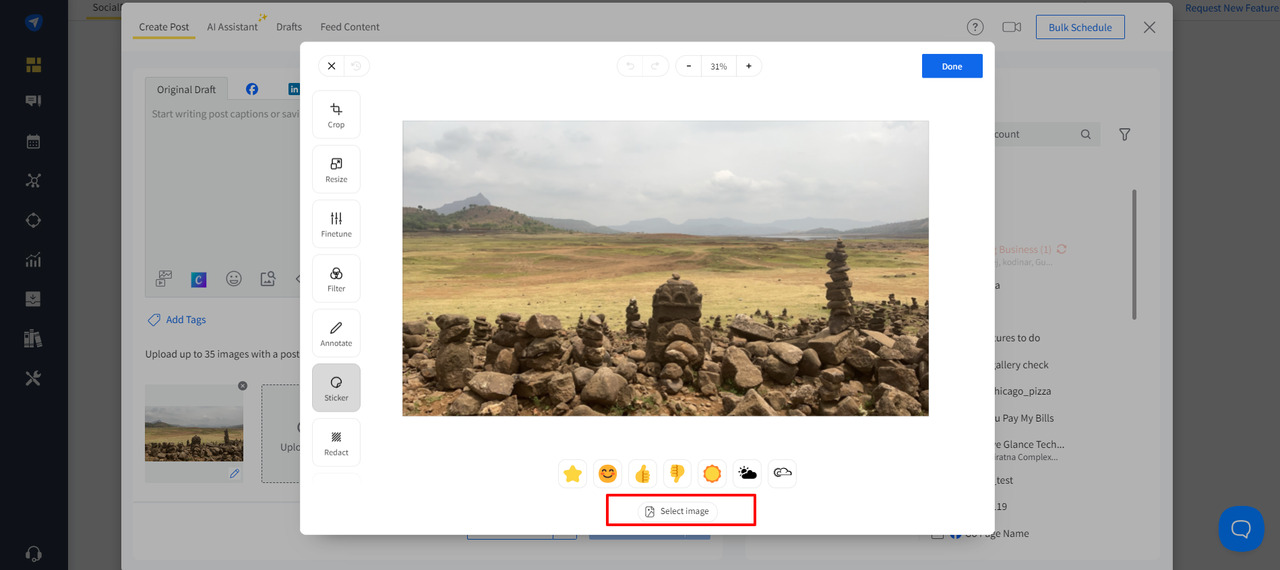Viewport: 1280px width, 570px height.
Task: Add the star sticker
Action: click(573, 473)
